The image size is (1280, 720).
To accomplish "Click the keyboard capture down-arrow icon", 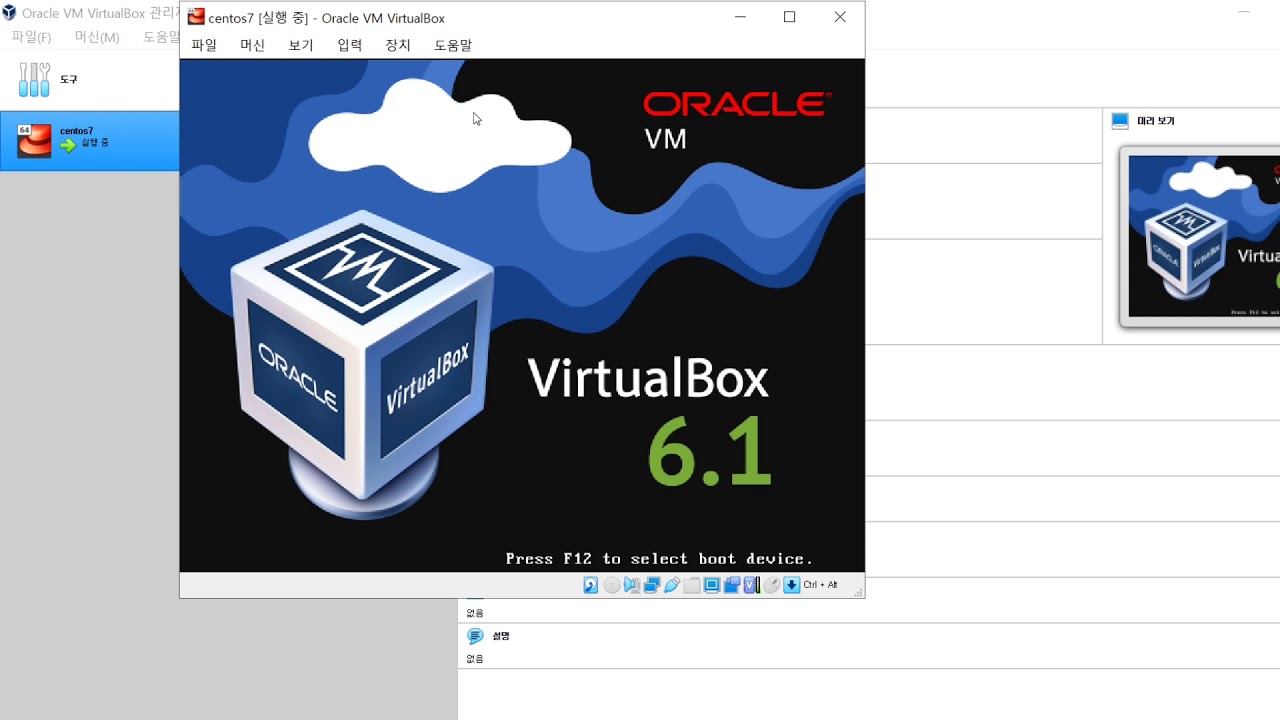I will (x=792, y=585).
